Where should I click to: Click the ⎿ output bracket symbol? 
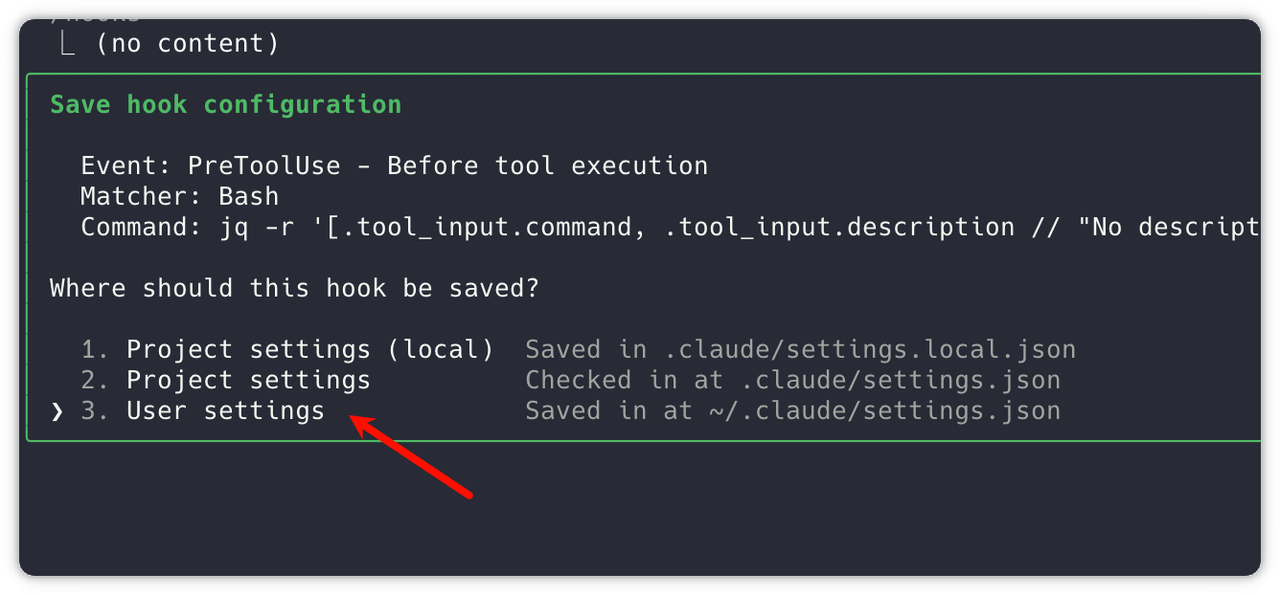(67, 44)
